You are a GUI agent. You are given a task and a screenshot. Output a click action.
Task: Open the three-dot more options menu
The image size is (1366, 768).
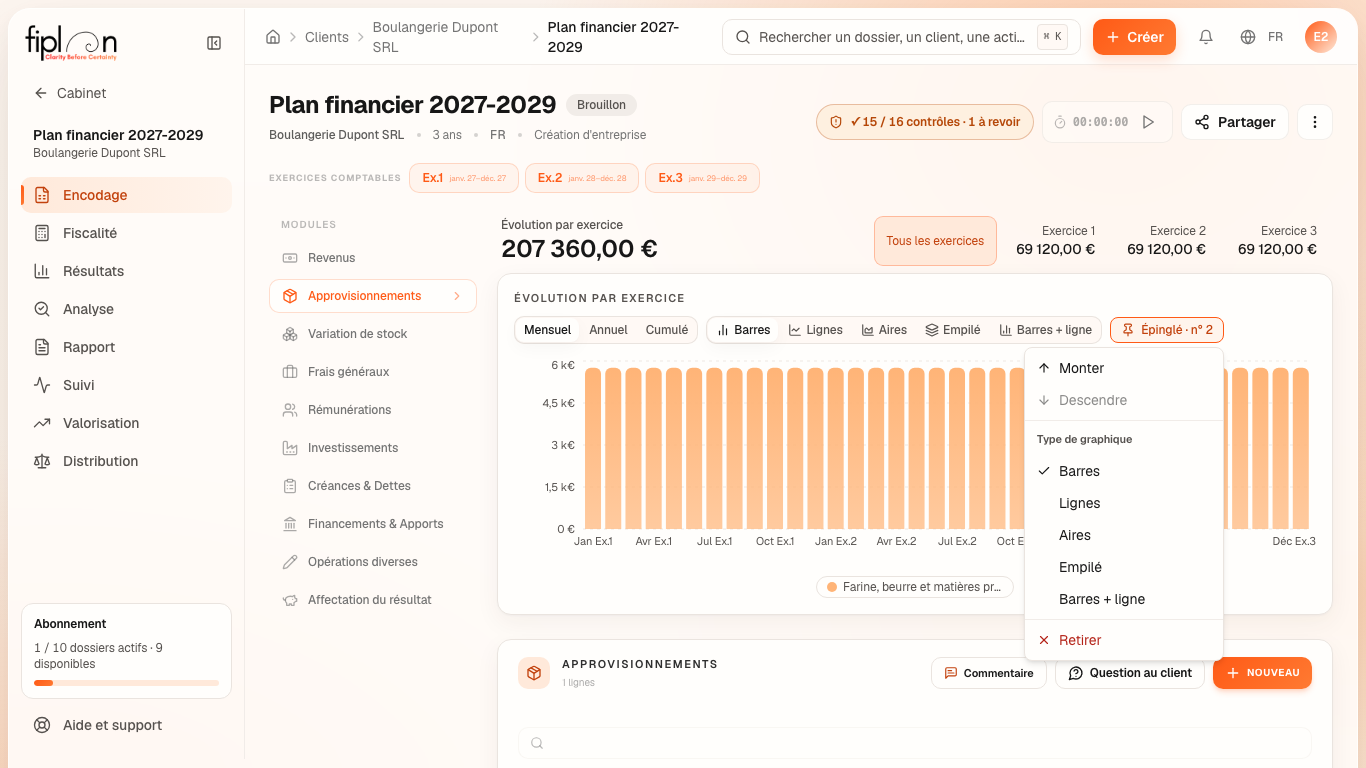tap(1315, 122)
